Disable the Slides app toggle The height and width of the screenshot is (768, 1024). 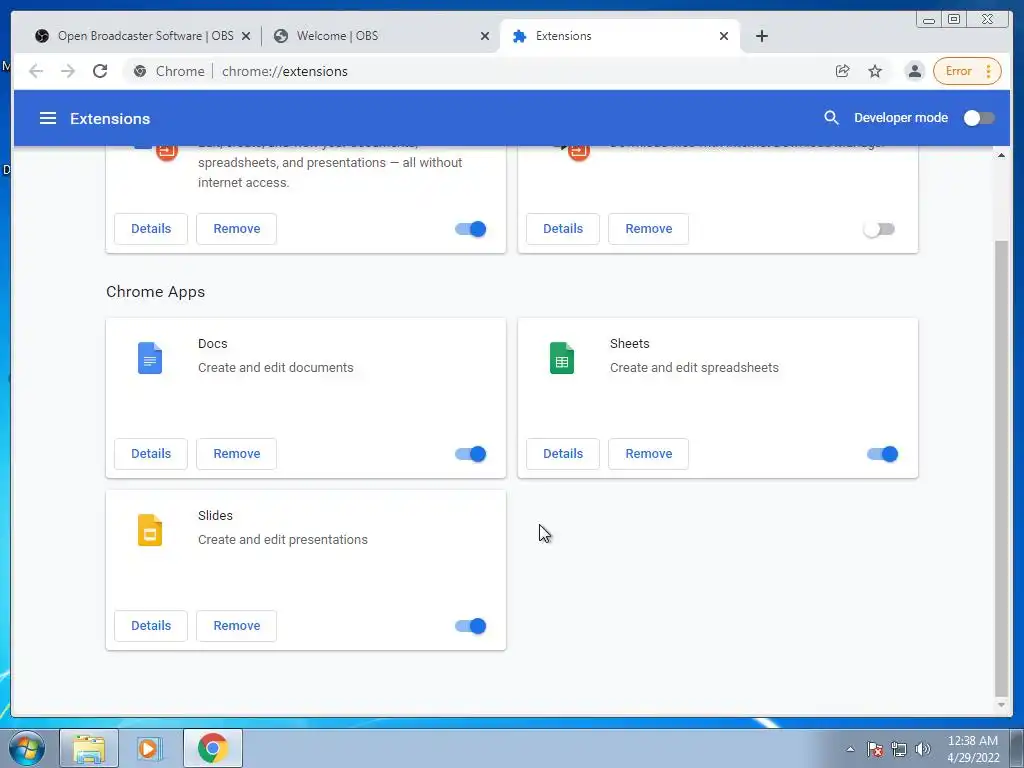coord(470,626)
